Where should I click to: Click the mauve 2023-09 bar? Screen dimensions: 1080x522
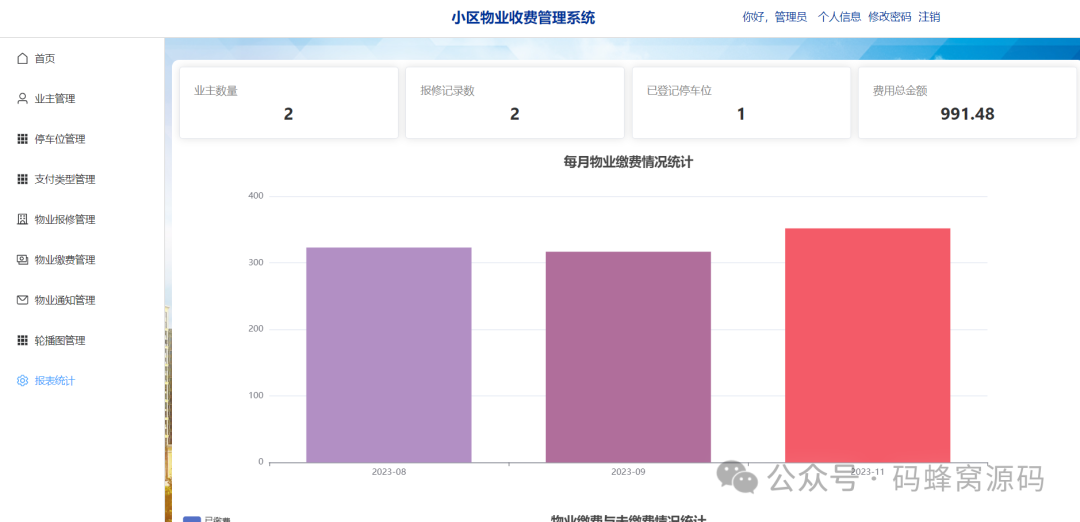tap(628, 357)
